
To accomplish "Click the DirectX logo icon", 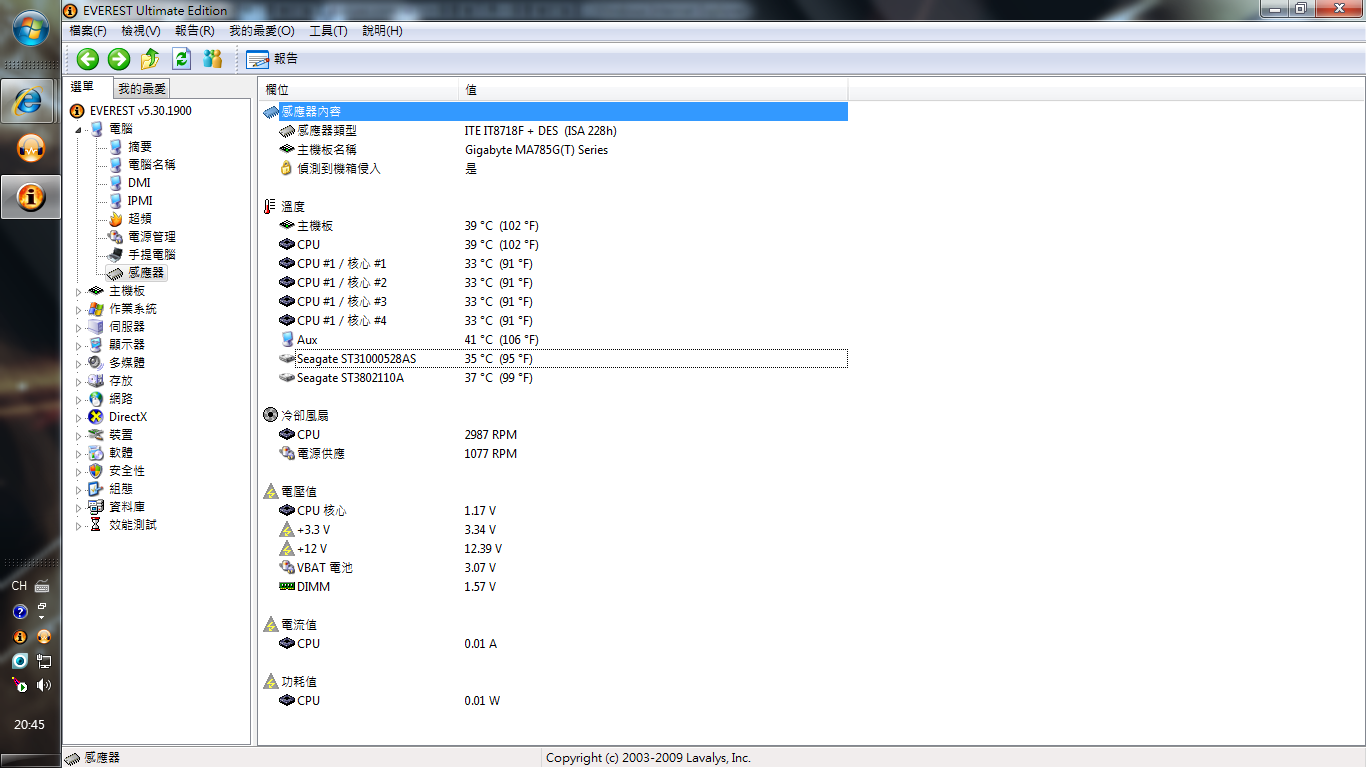I will 96,417.
